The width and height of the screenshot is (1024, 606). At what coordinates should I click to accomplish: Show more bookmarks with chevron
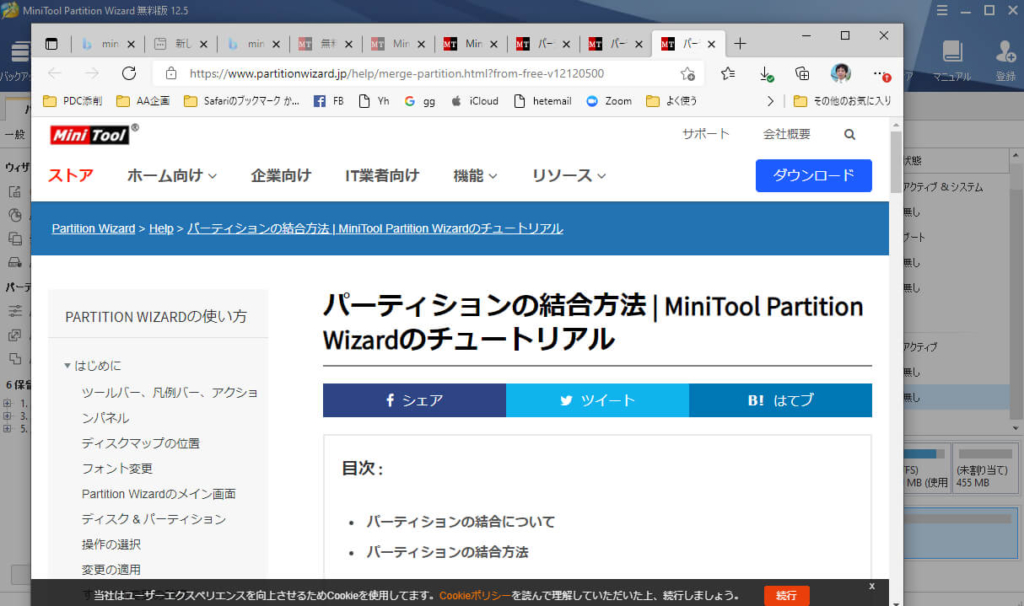tap(770, 101)
